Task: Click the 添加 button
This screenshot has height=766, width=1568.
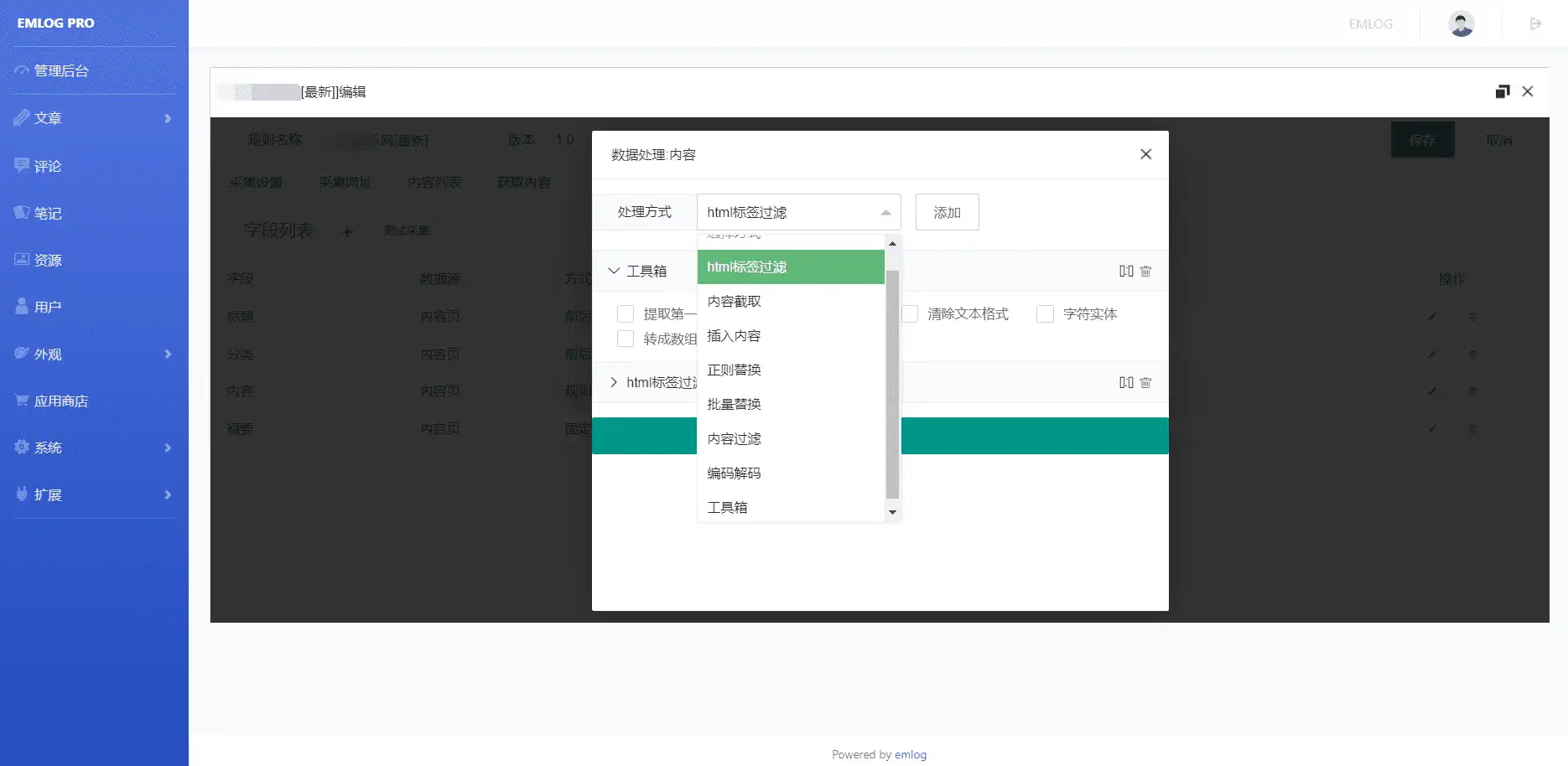Action: click(947, 212)
